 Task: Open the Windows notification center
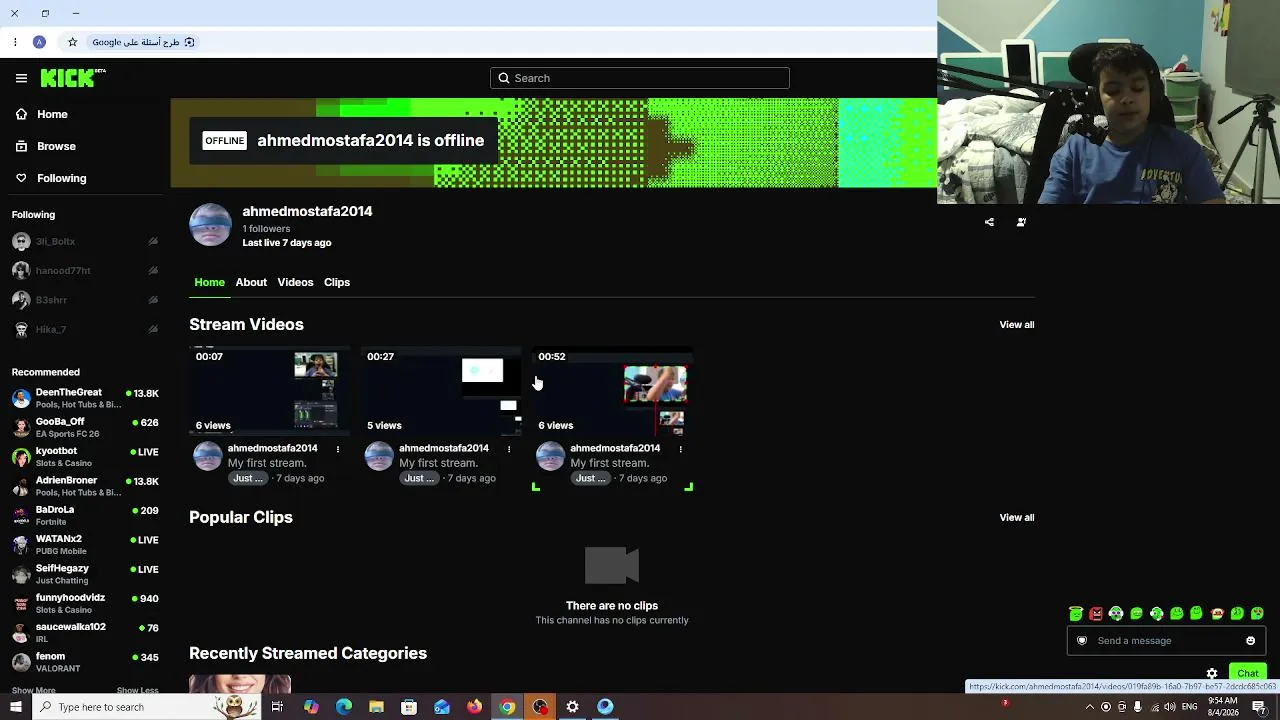pos(1259,707)
